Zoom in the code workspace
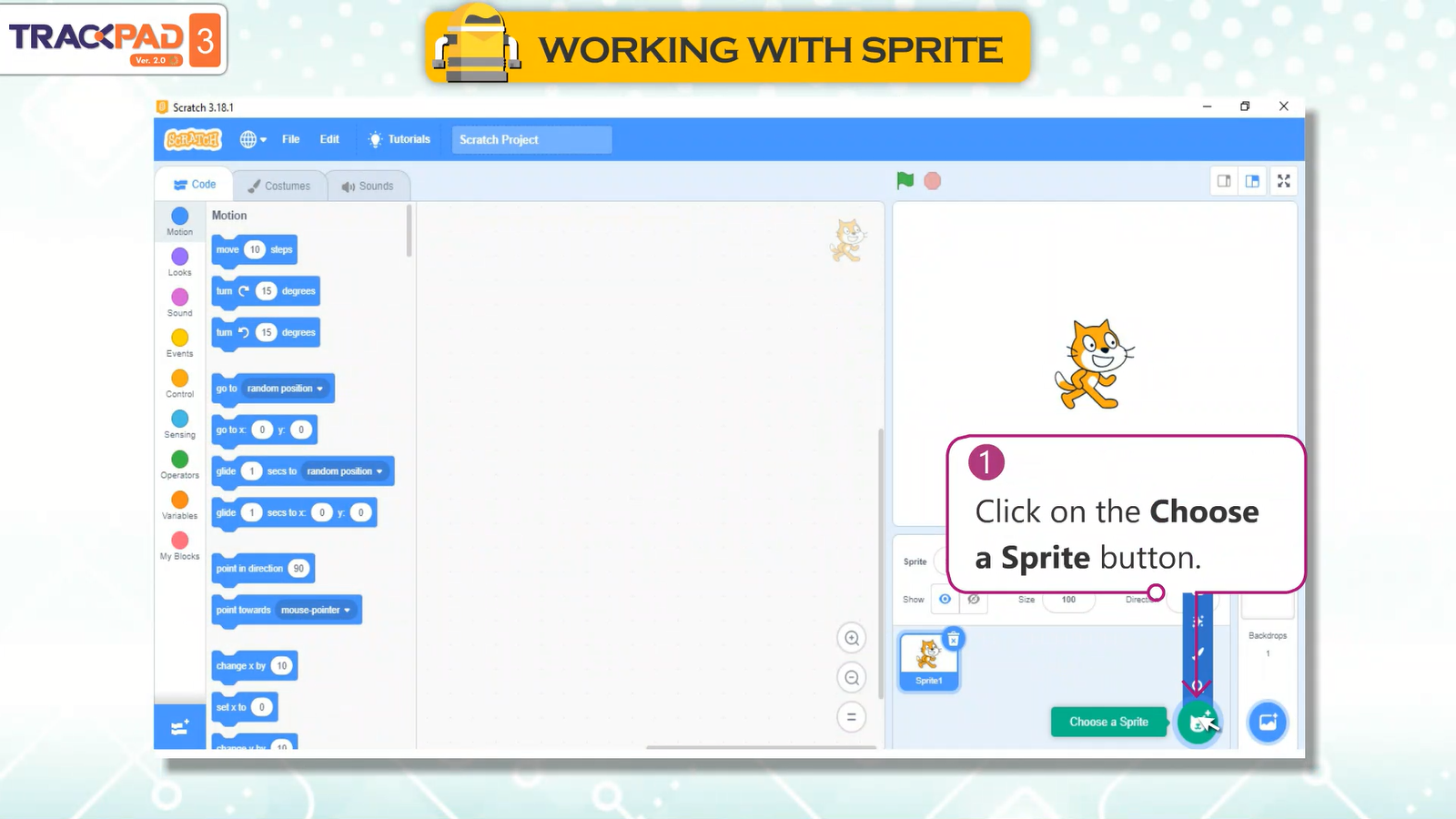This screenshot has height=819, width=1456. [x=852, y=638]
